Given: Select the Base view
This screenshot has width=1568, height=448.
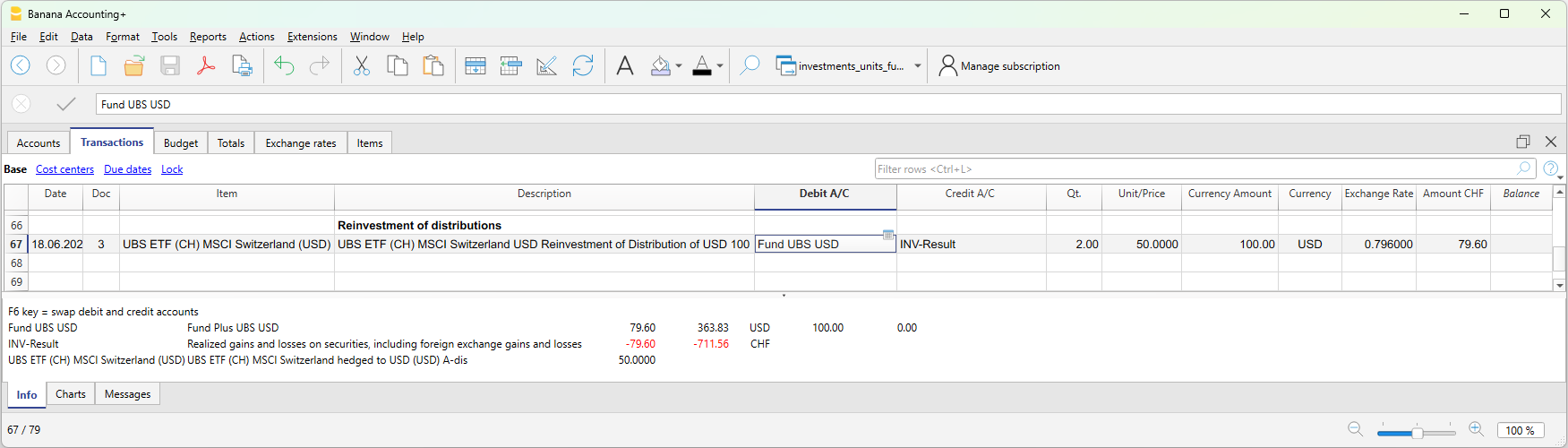Looking at the screenshot, I should (x=15, y=169).
